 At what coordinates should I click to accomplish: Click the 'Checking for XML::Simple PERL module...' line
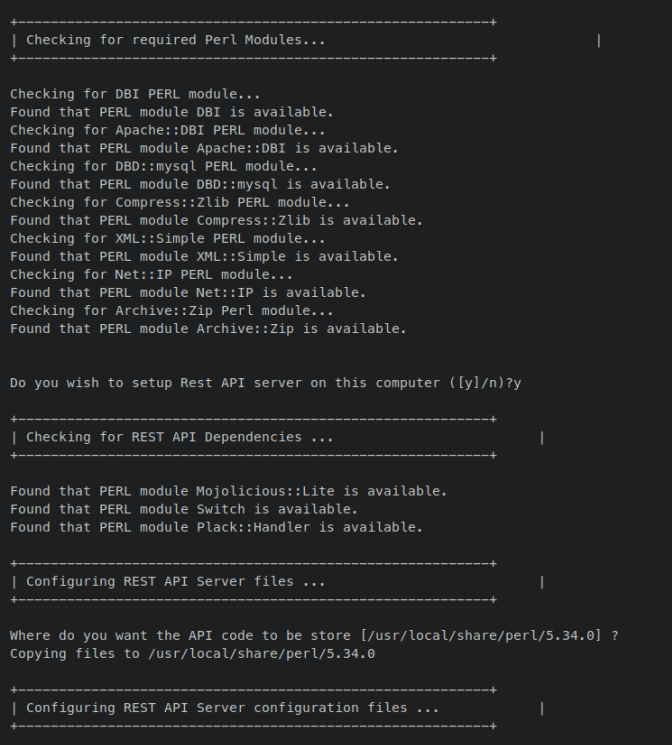tap(168, 238)
